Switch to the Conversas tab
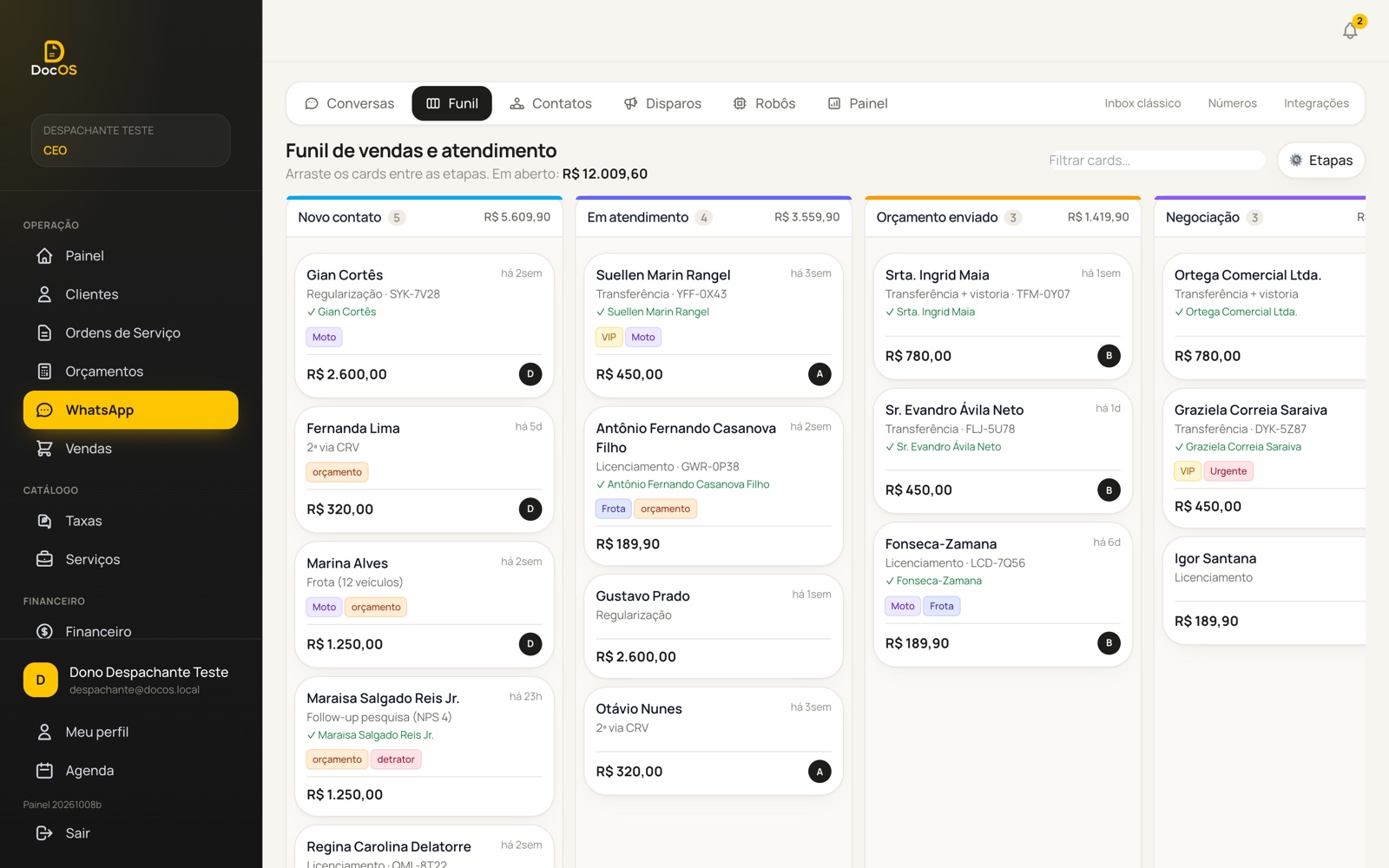Viewport: 1389px width, 868px height. coord(349,103)
